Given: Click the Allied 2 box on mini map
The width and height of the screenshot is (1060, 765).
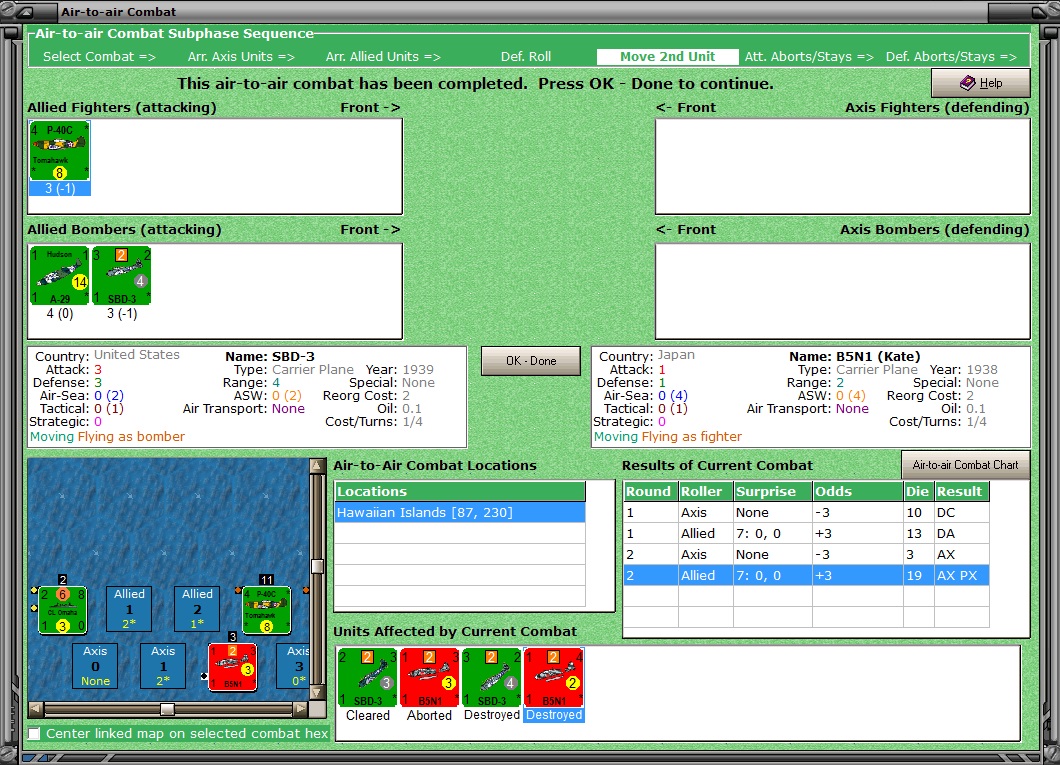Looking at the screenshot, I should [197, 608].
